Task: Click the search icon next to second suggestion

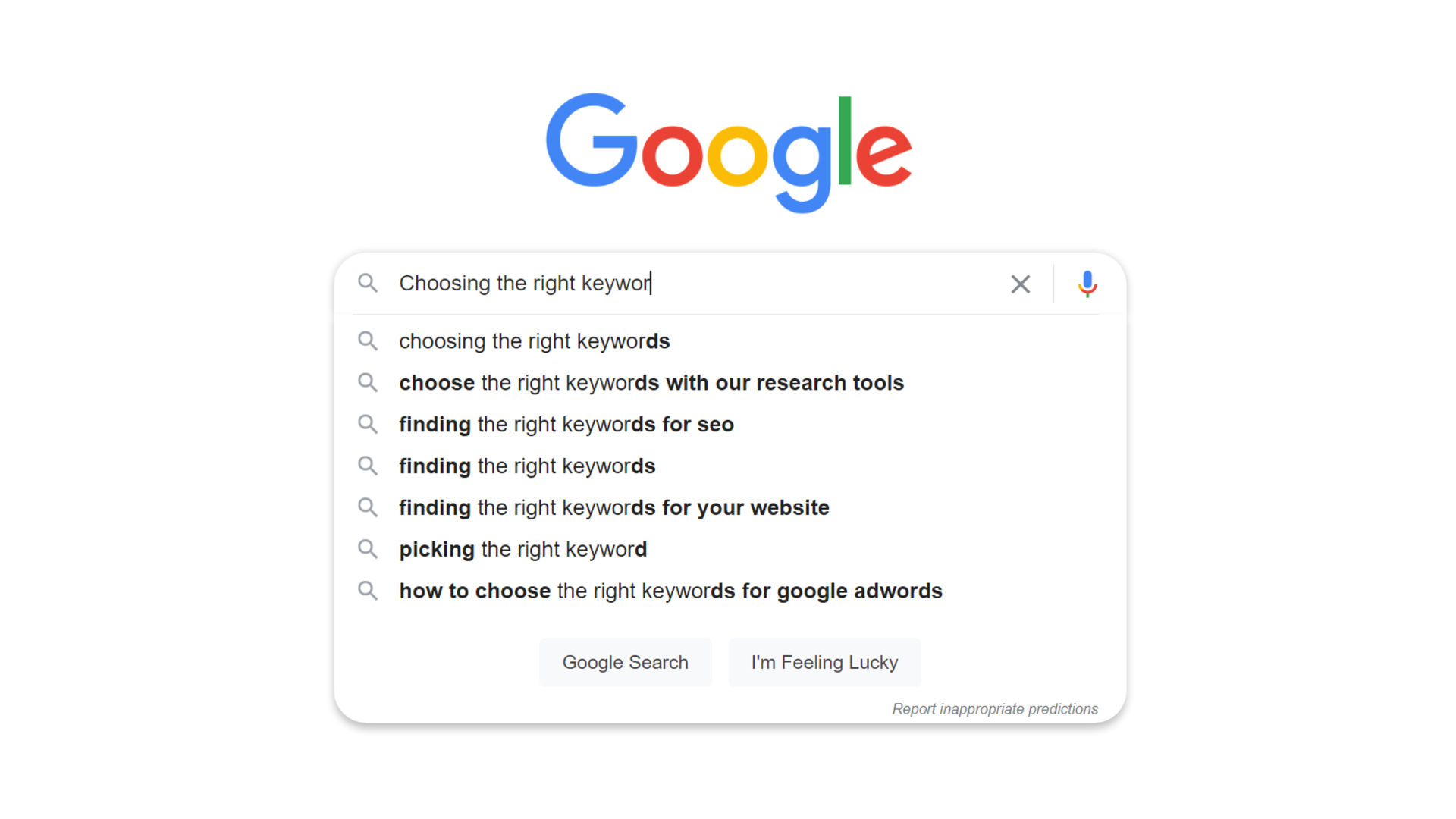Action: coord(368,383)
